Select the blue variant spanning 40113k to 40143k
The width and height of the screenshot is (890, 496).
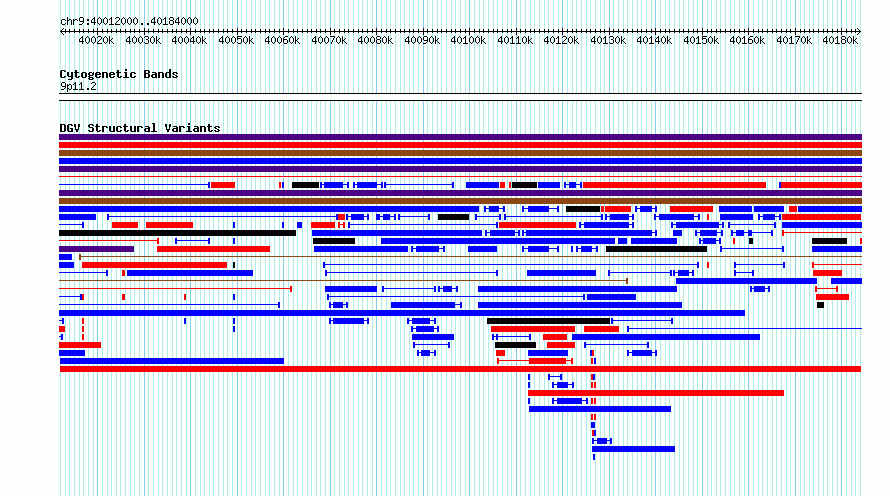pos(600,409)
